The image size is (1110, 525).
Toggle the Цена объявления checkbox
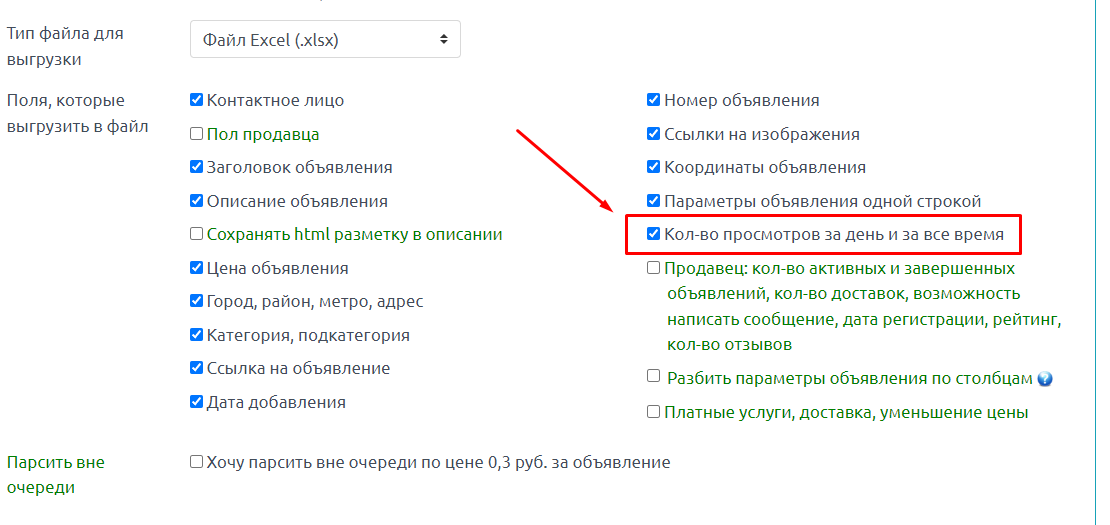197,267
